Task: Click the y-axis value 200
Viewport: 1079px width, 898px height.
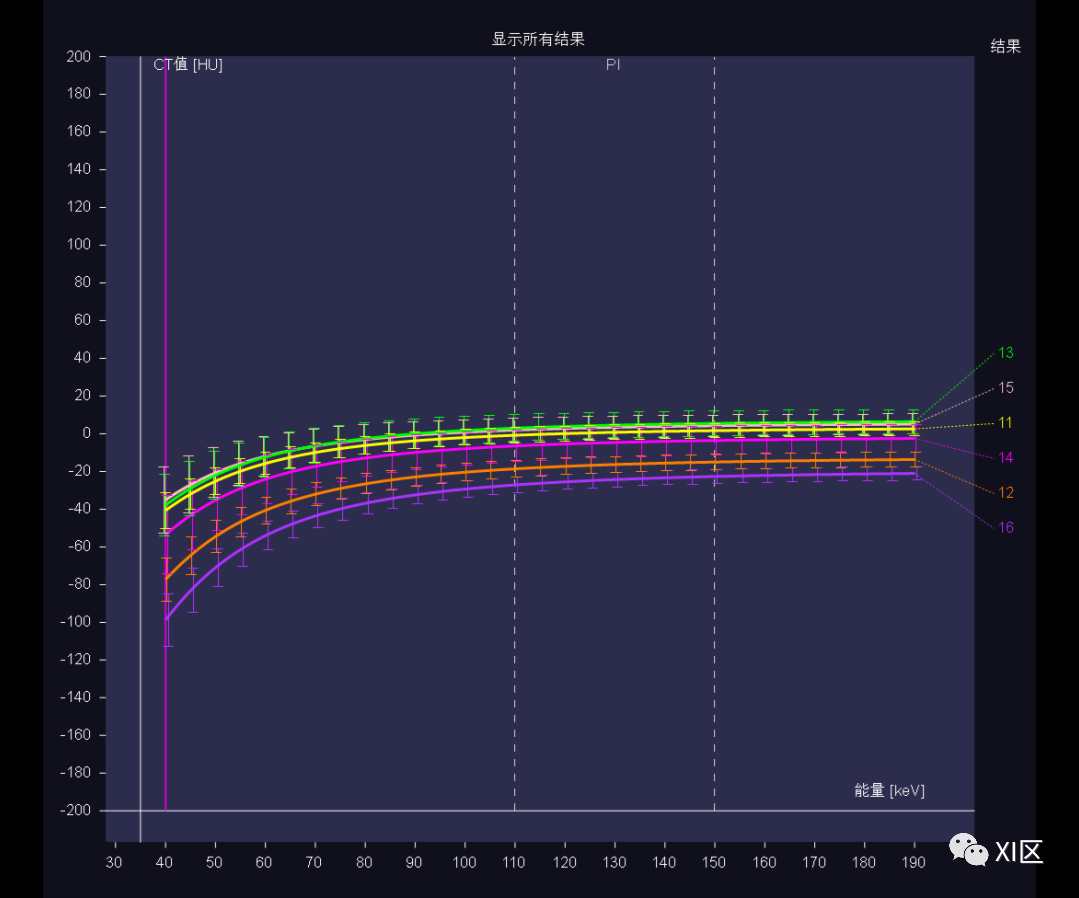Action: coord(78,56)
